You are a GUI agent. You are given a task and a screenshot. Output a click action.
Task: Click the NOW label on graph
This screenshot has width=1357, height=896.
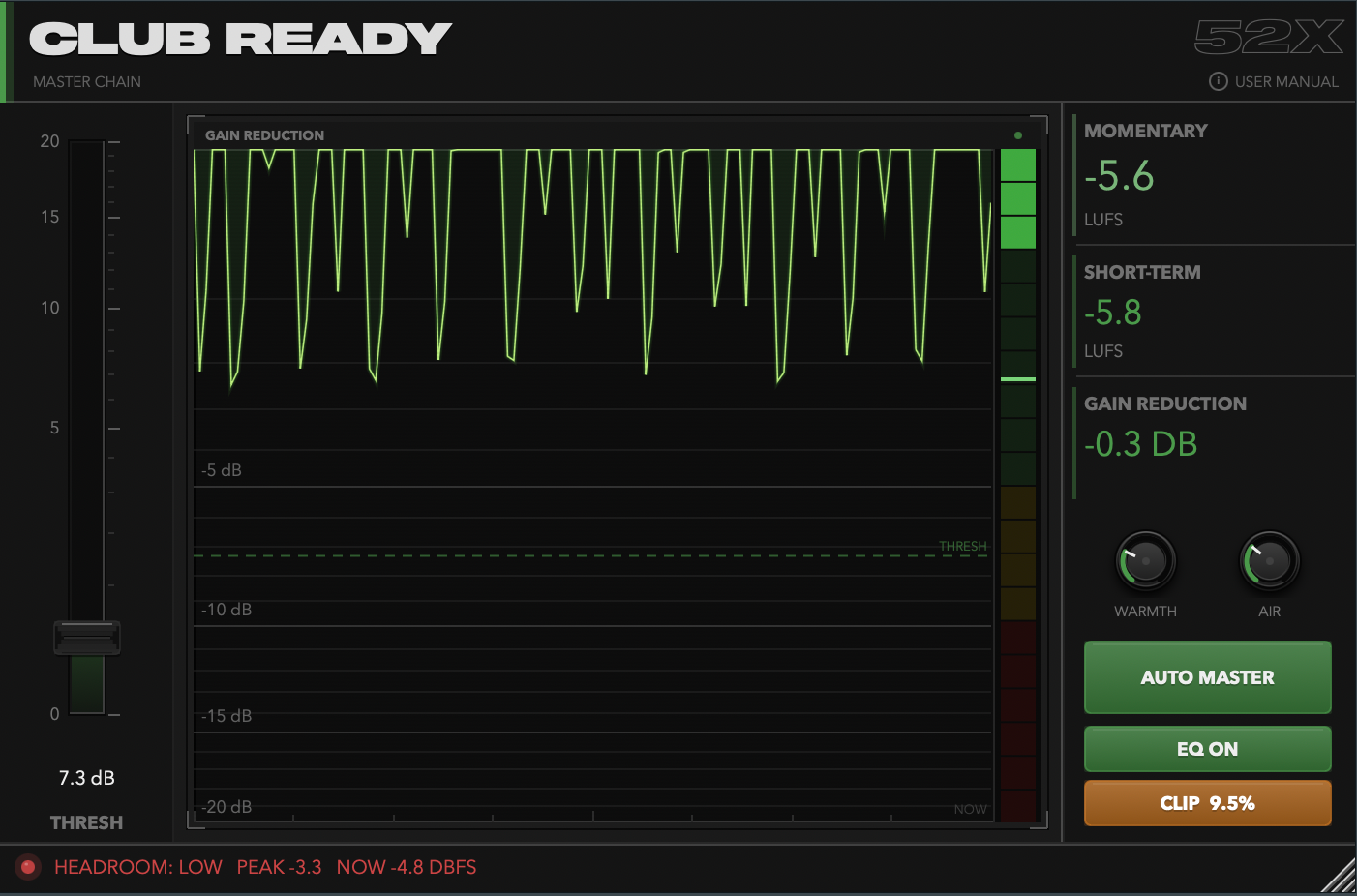971,809
